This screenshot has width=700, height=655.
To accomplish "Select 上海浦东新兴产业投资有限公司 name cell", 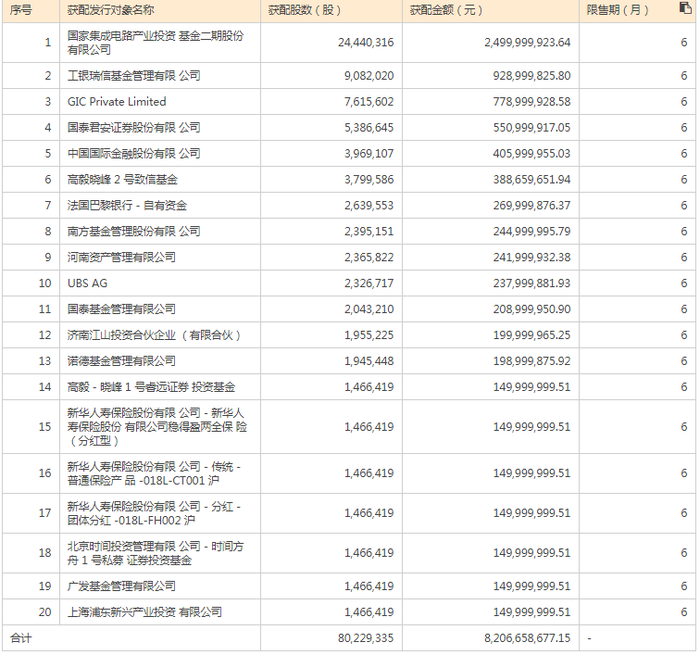I will (160, 612).
